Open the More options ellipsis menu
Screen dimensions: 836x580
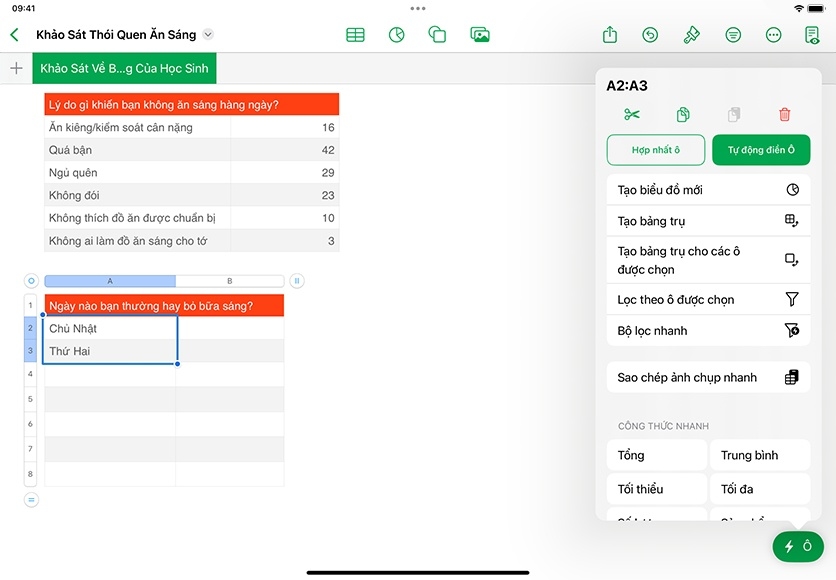pyautogui.click(x=773, y=35)
